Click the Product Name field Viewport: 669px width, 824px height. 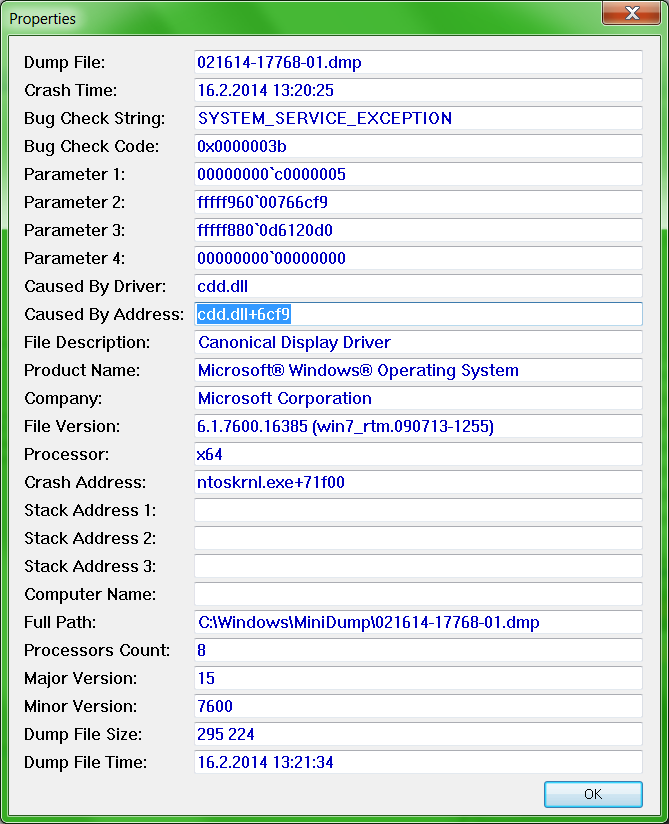pyautogui.click(x=418, y=370)
